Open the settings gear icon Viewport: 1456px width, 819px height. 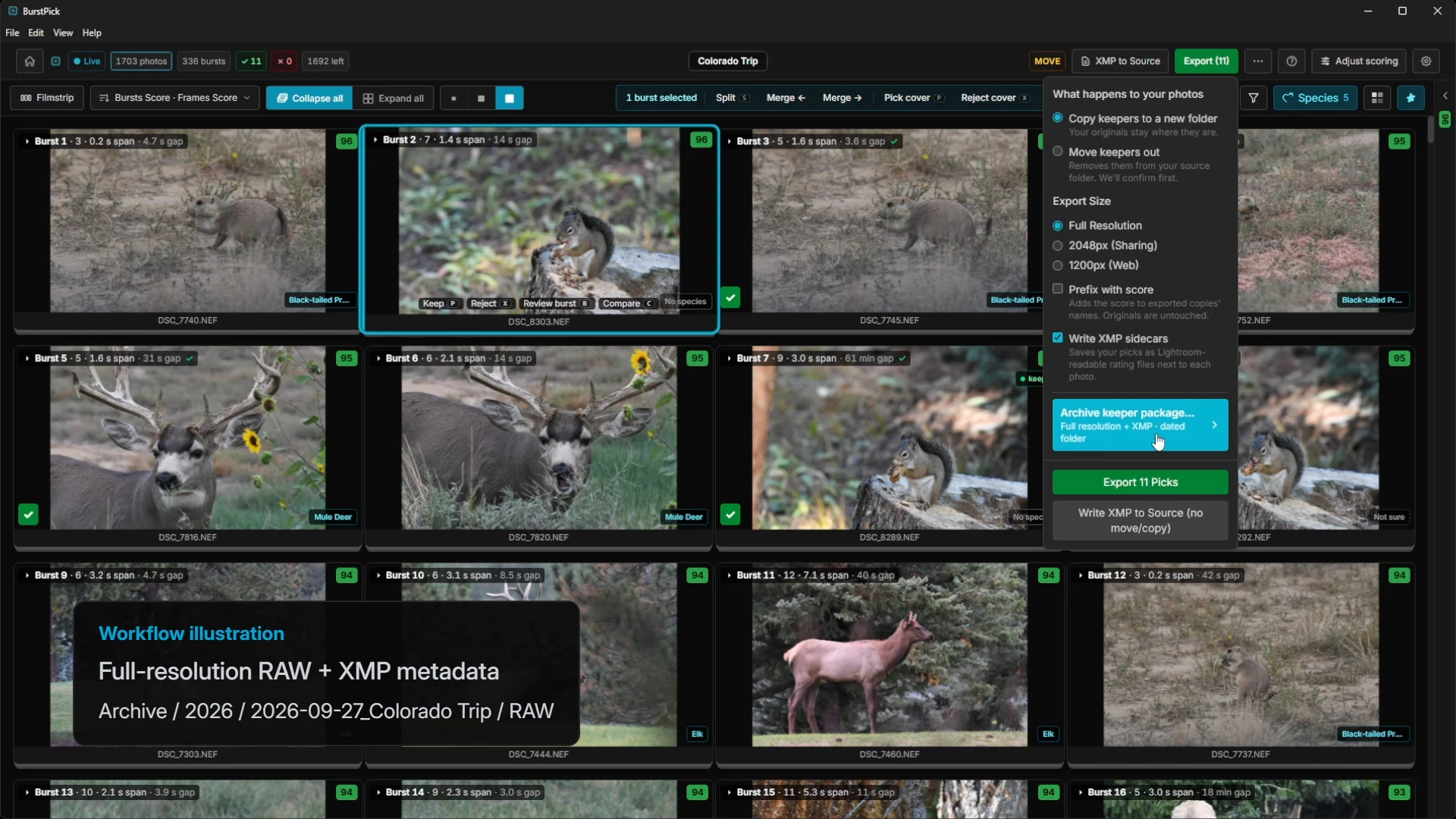(x=1426, y=61)
